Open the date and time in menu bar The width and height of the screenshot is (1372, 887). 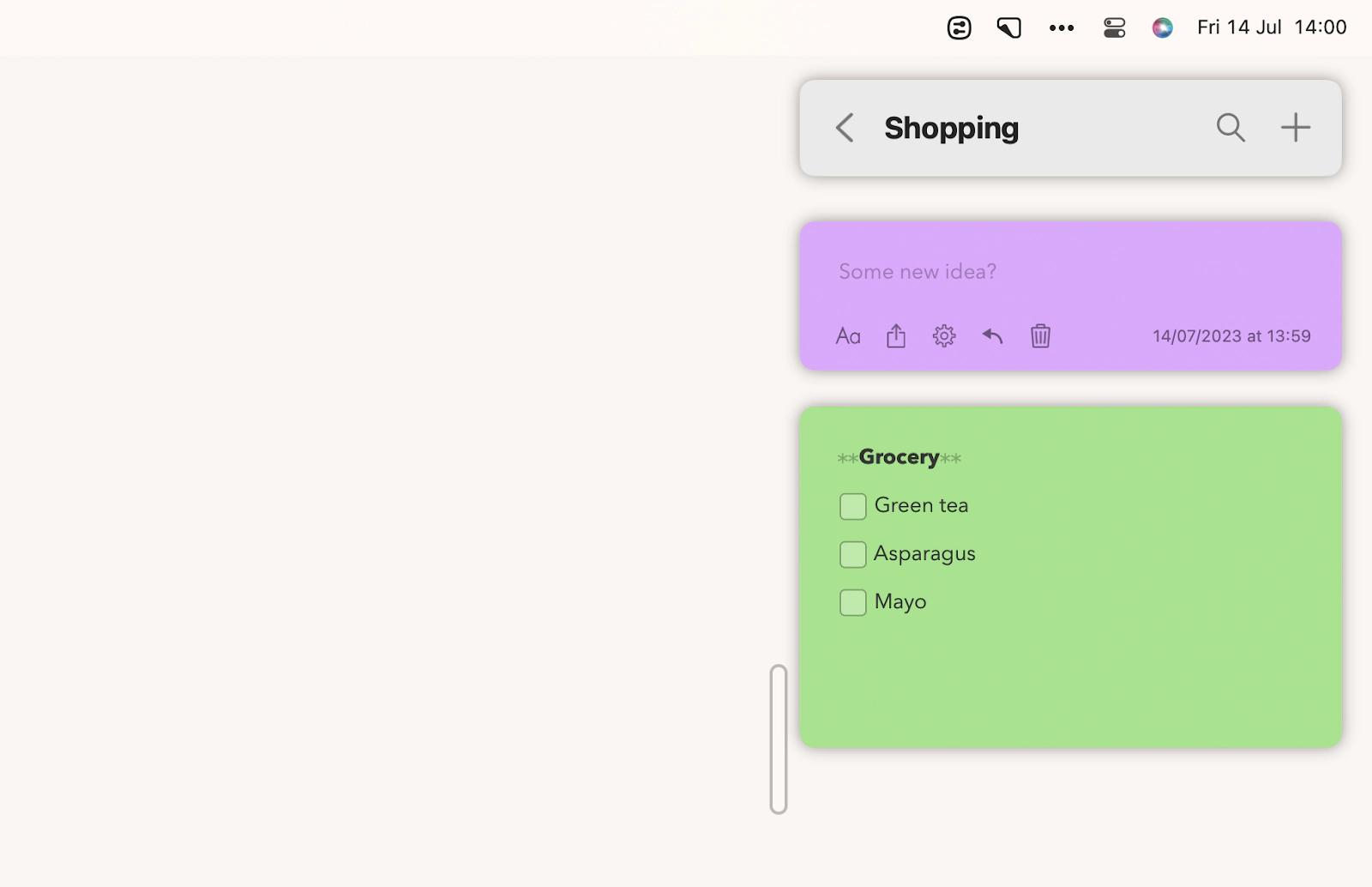coord(1272,27)
